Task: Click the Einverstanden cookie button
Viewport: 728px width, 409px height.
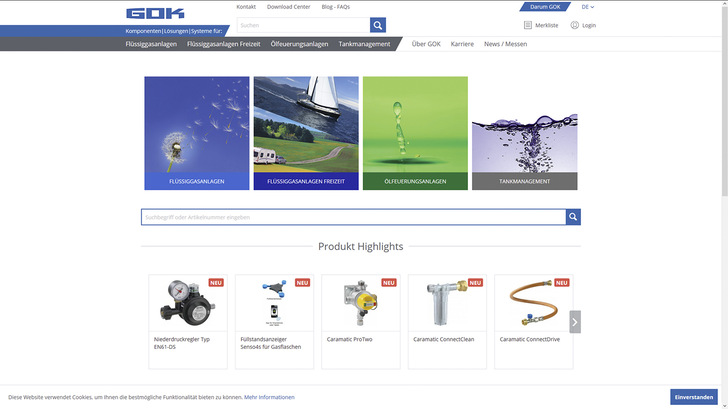Action: coord(693,397)
